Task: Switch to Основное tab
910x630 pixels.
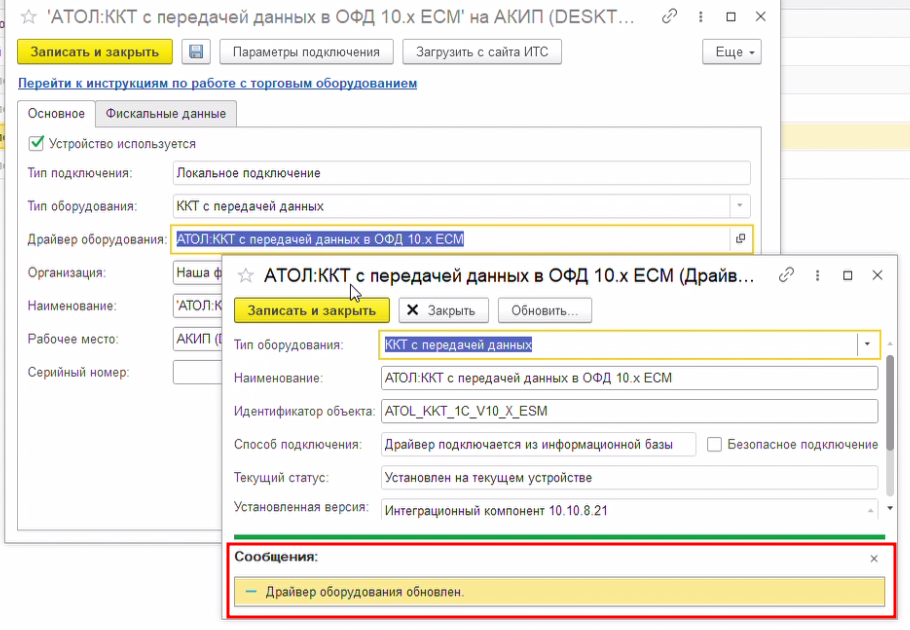Action: click(x=56, y=114)
